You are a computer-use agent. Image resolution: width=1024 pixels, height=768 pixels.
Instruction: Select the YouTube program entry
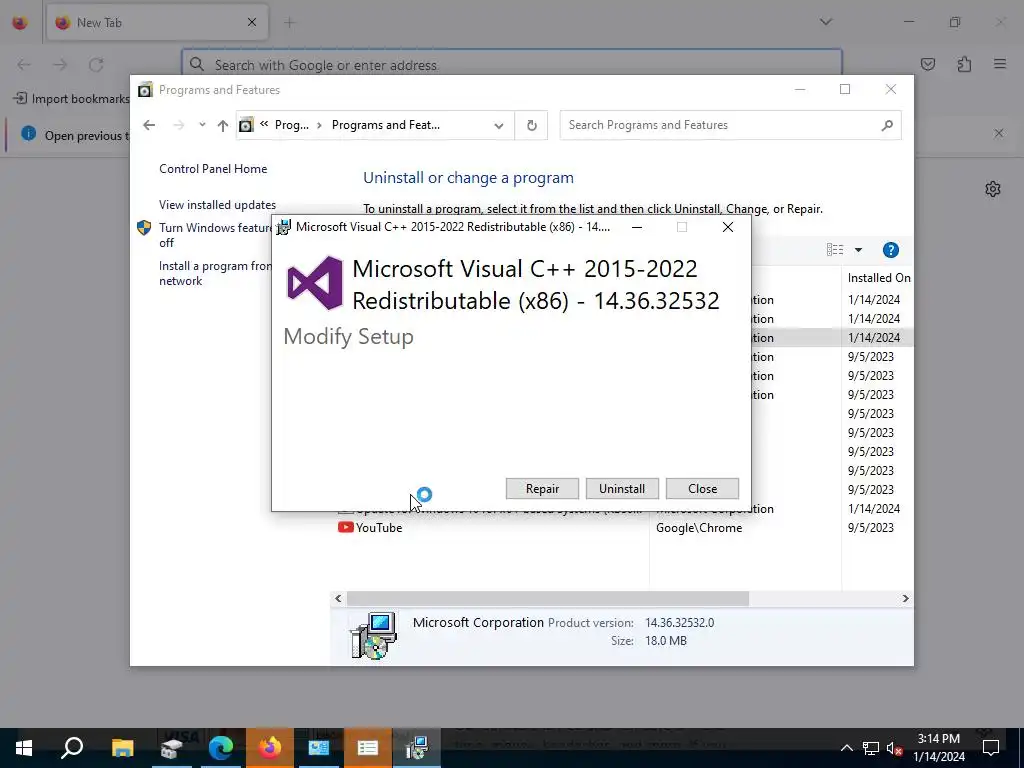point(379,528)
